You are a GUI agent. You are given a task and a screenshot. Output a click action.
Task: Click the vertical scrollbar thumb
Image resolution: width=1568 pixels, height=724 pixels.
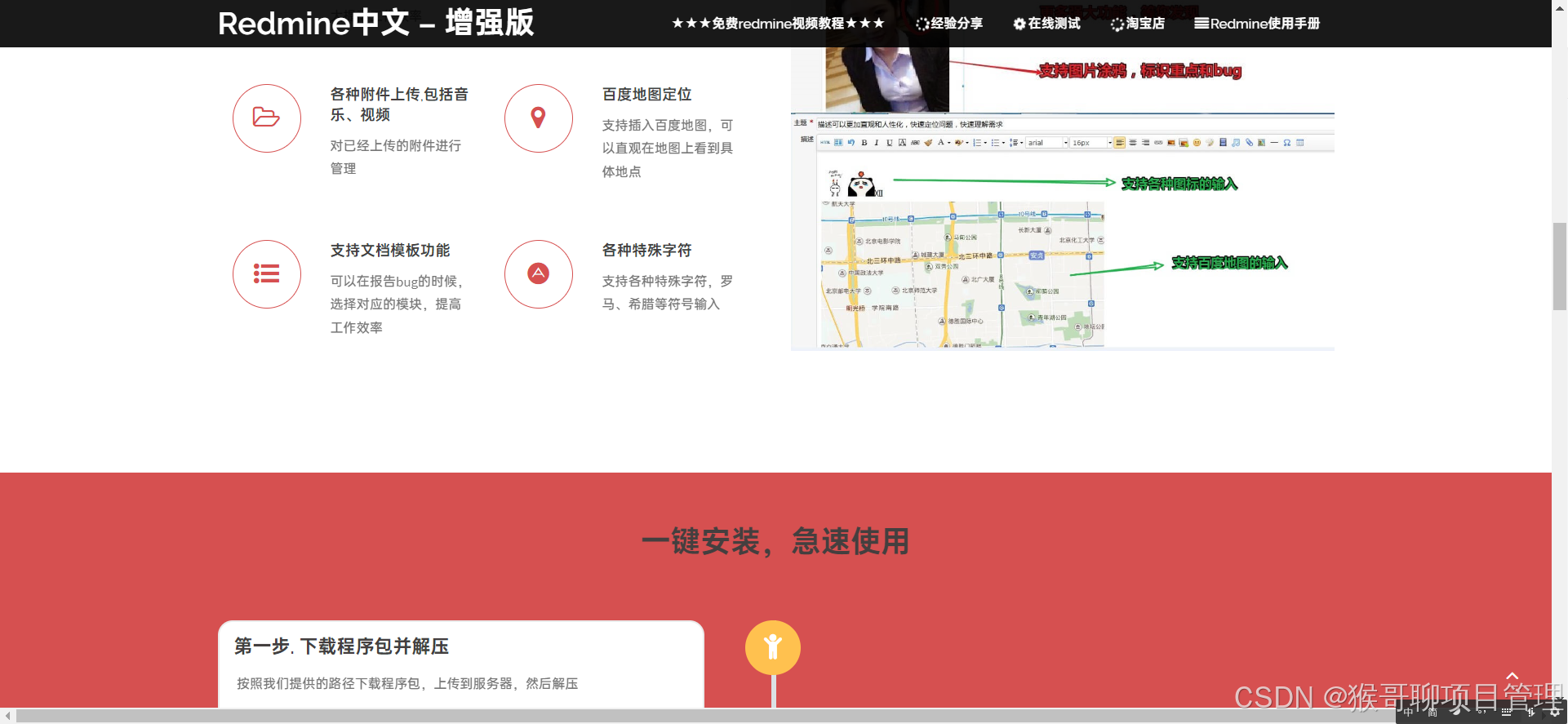point(1560,266)
